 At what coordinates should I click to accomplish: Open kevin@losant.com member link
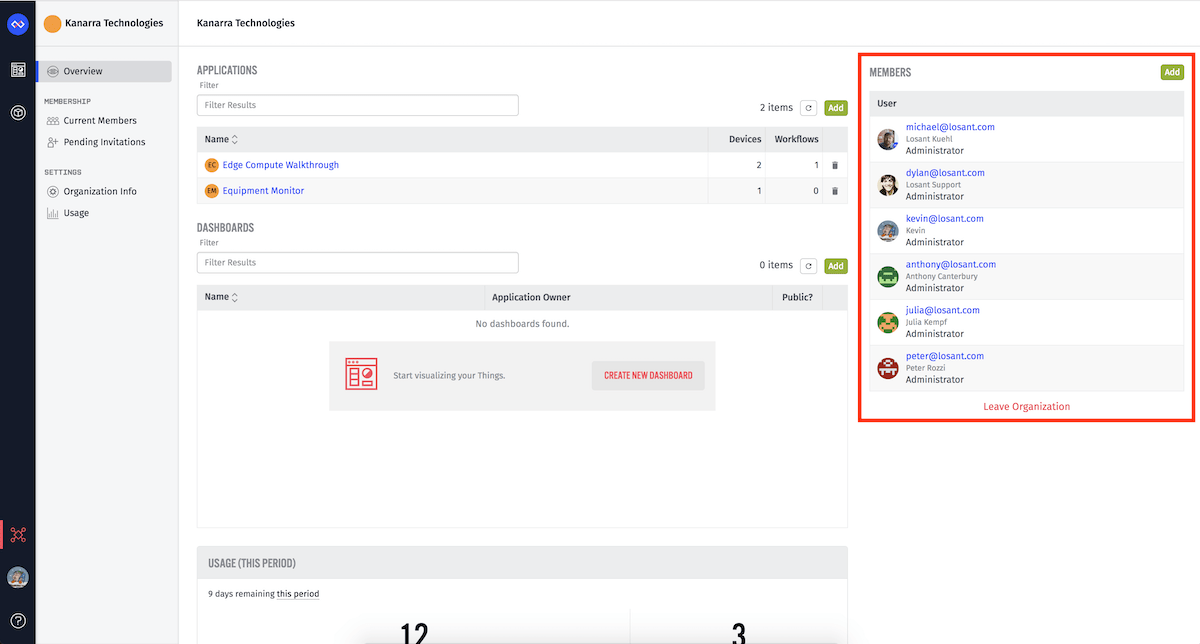click(945, 219)
